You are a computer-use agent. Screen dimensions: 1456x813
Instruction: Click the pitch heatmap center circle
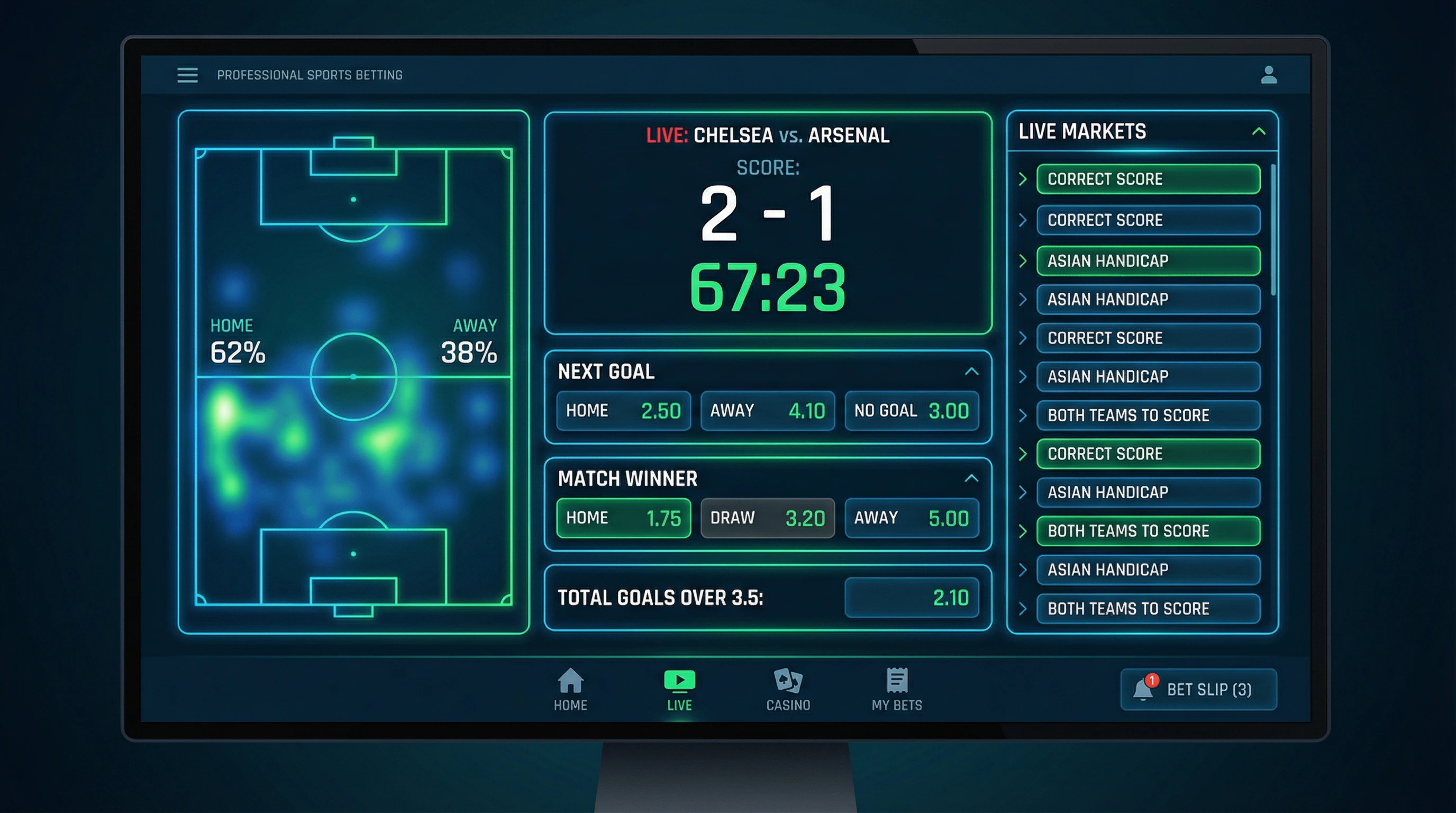pyautogui.click(x=353, y=376)
